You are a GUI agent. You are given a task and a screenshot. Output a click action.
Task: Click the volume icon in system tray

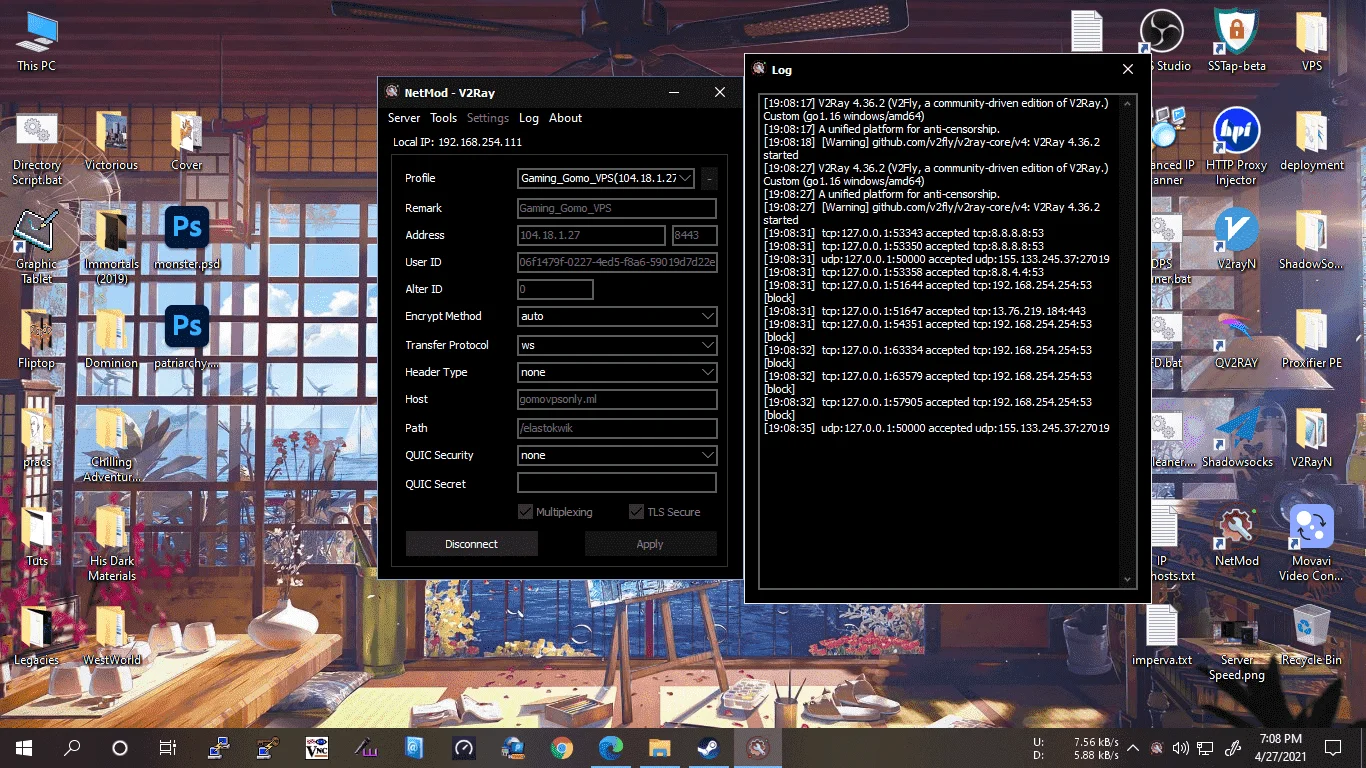1181,747
